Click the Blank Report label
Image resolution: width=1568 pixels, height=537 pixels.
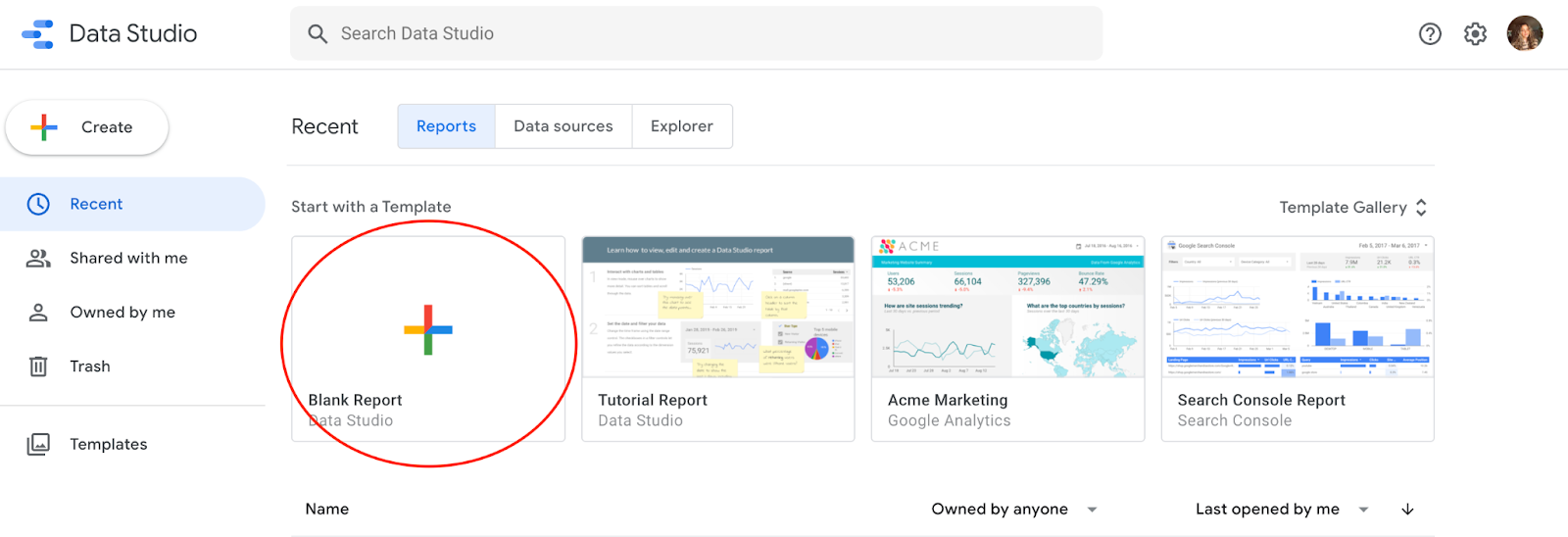[x=355, y=400]
